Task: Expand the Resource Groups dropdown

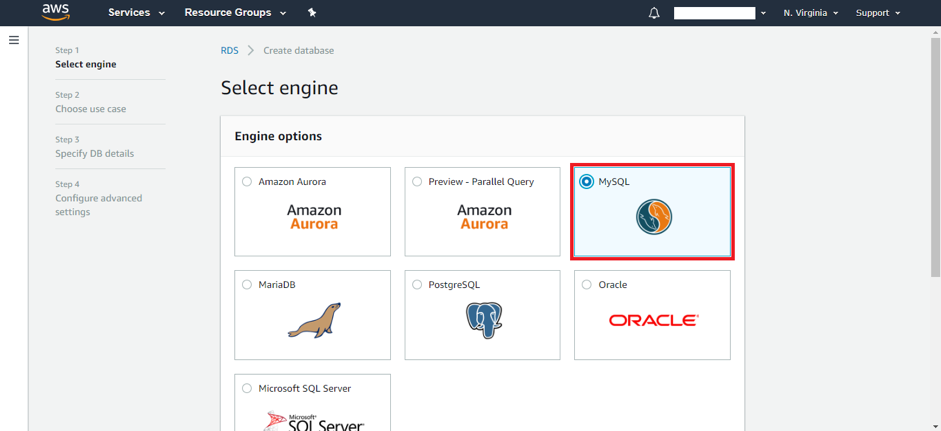Action: 235,13
